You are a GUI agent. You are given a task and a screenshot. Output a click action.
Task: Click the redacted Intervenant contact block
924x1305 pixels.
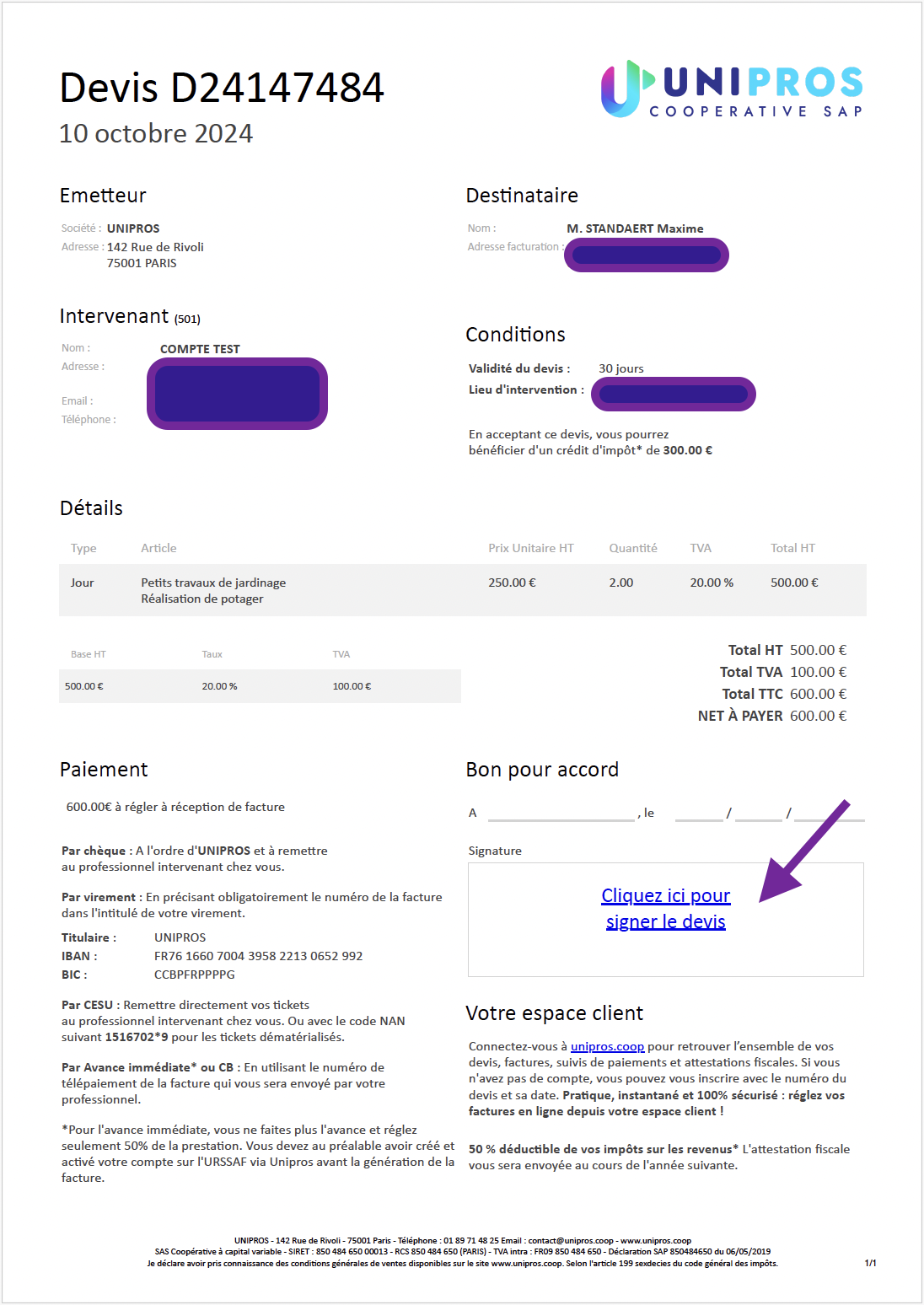[x=238, y=394]
